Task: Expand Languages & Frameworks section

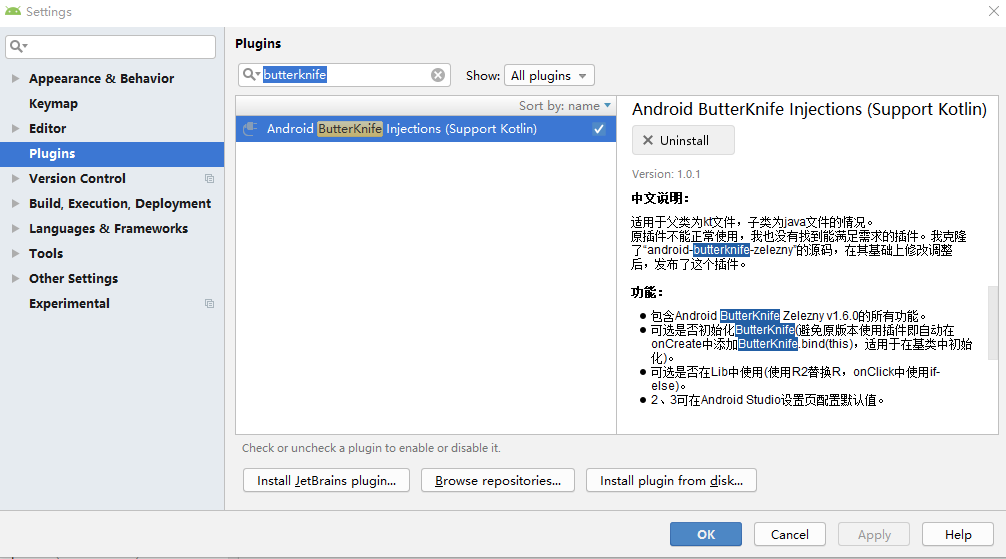Action: [x=15, y=228]
